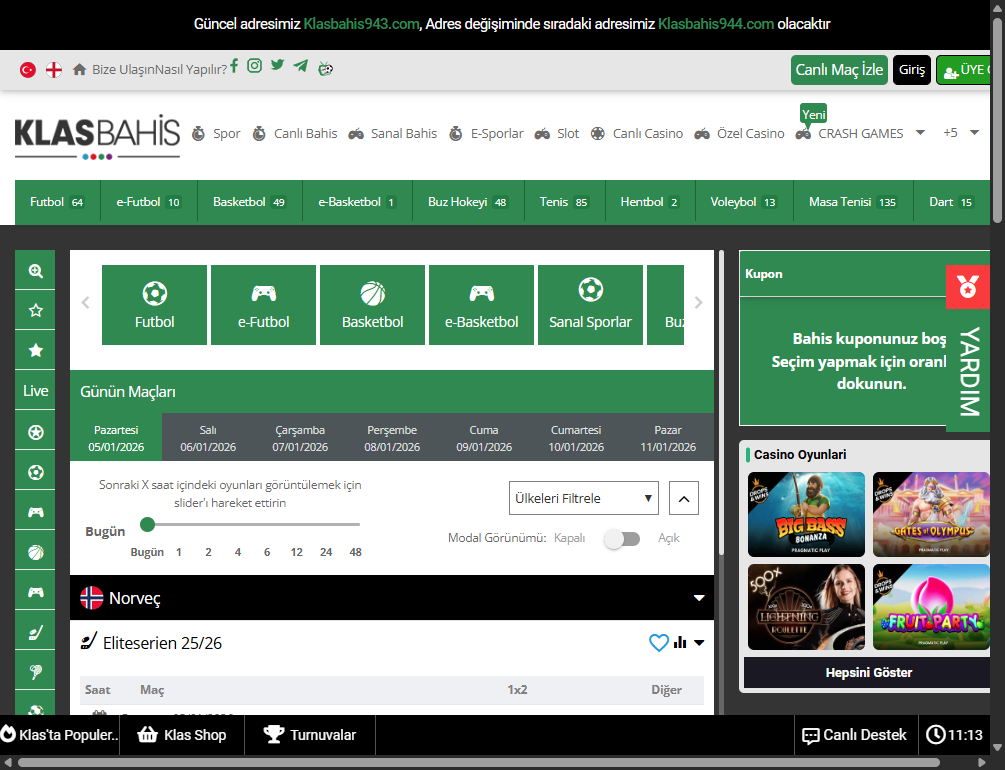Open the Instagram icon in top bar
Image resolution: width=1005 pixels, height=770 pixels.
(x=254, y=65)
